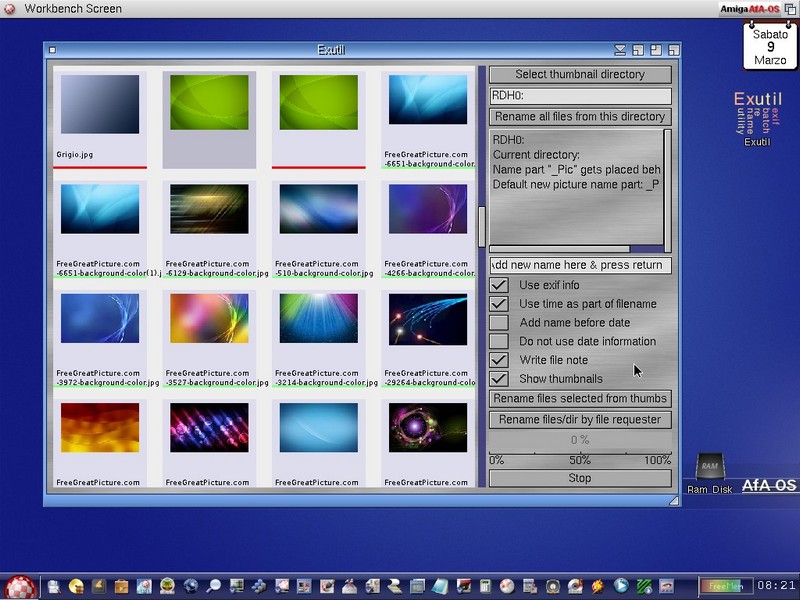Disable the 'Use exif info' checkbox

point(499,286)
